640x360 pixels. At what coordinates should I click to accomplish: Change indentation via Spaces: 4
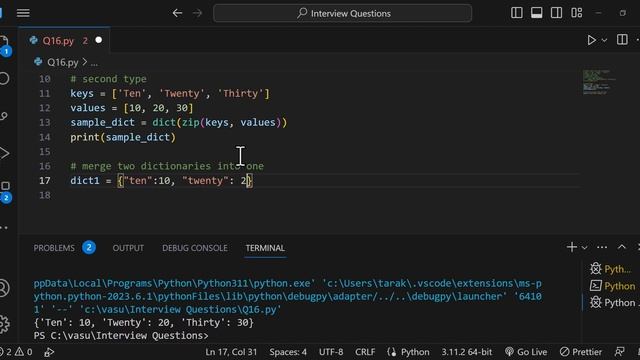[288, 352]
